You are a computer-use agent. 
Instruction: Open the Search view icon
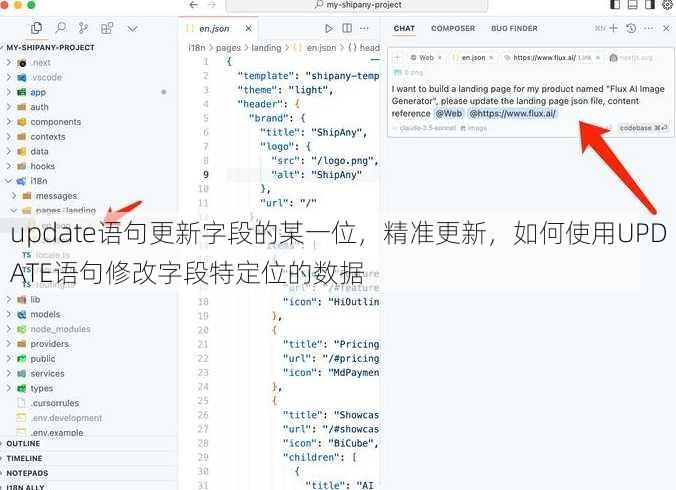(61, 28)
